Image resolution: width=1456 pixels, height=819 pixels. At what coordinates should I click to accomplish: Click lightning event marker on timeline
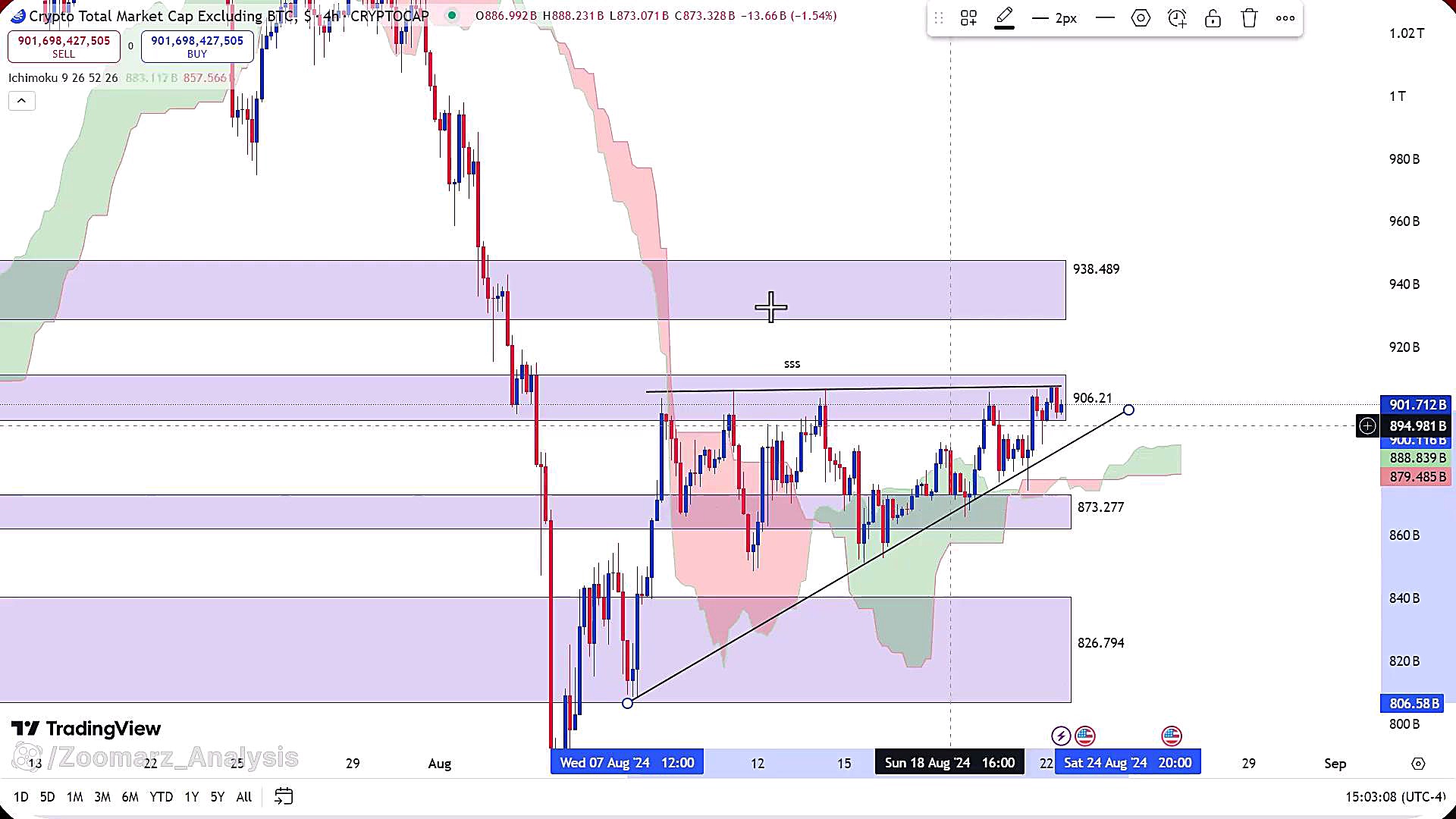click(1061, 736)
